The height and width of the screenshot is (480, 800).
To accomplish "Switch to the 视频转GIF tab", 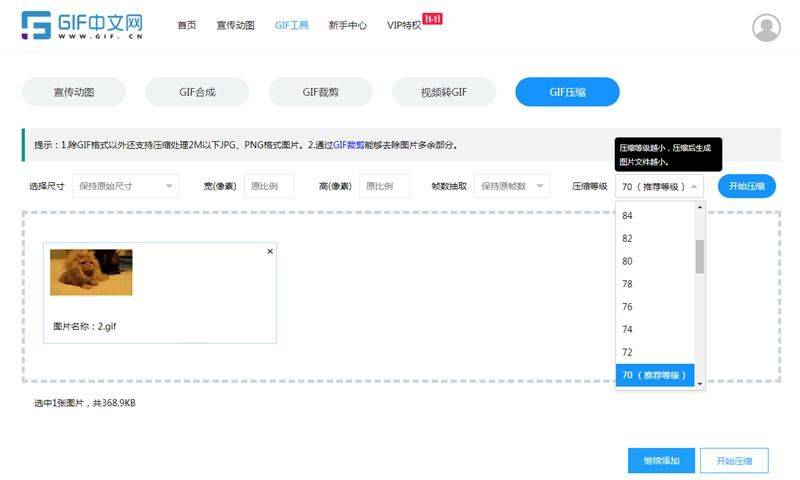I will (x=444, y=92).
